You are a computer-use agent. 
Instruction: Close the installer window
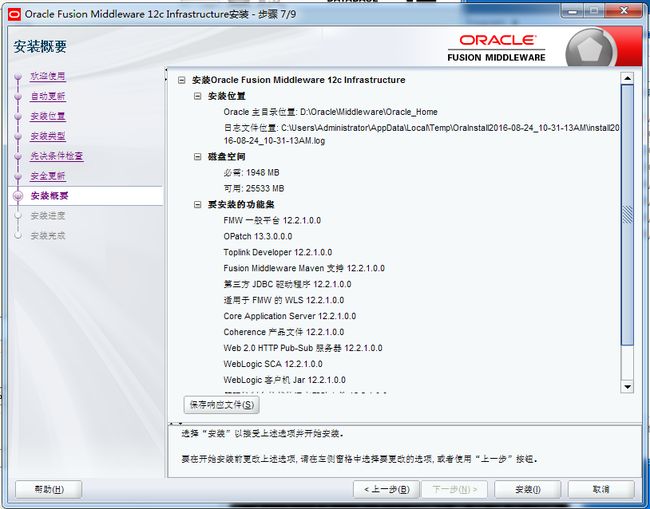point(624,11)
